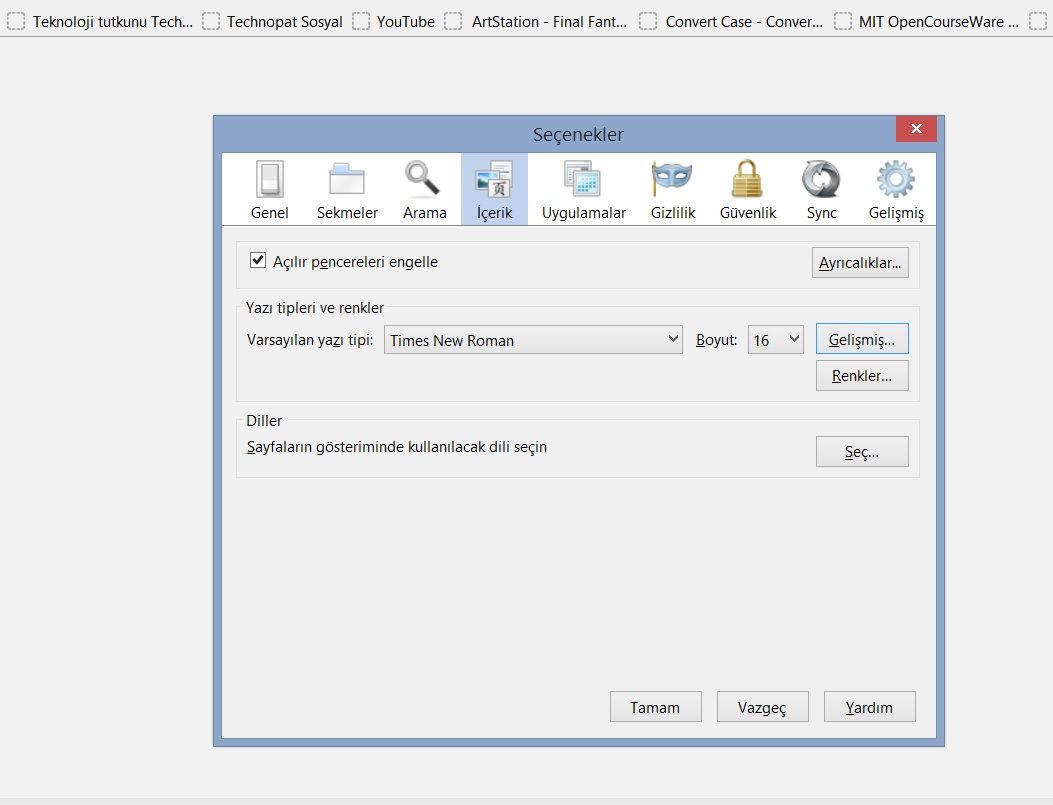
Task: Toggle Açılır pencereleri engelle checkbox
Action: 258,261
